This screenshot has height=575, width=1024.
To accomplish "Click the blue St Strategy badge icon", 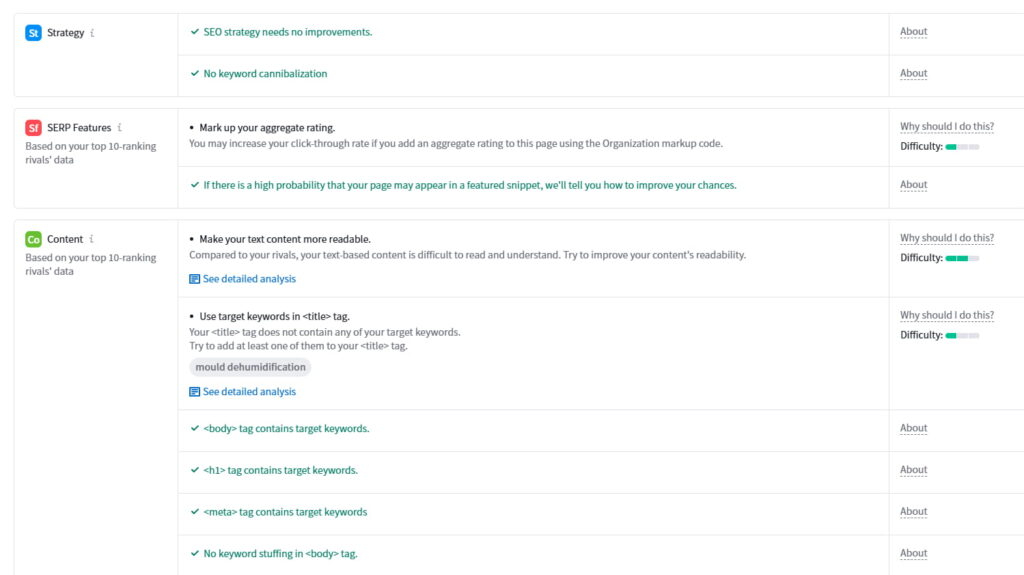I will [33, 33].
